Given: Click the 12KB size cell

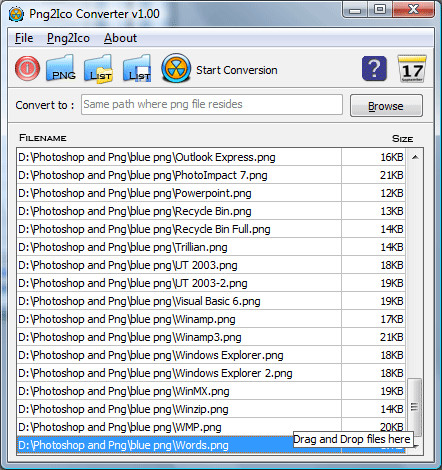Looking at the screenshot, I should pyautogui.click(x=373, y=193).
